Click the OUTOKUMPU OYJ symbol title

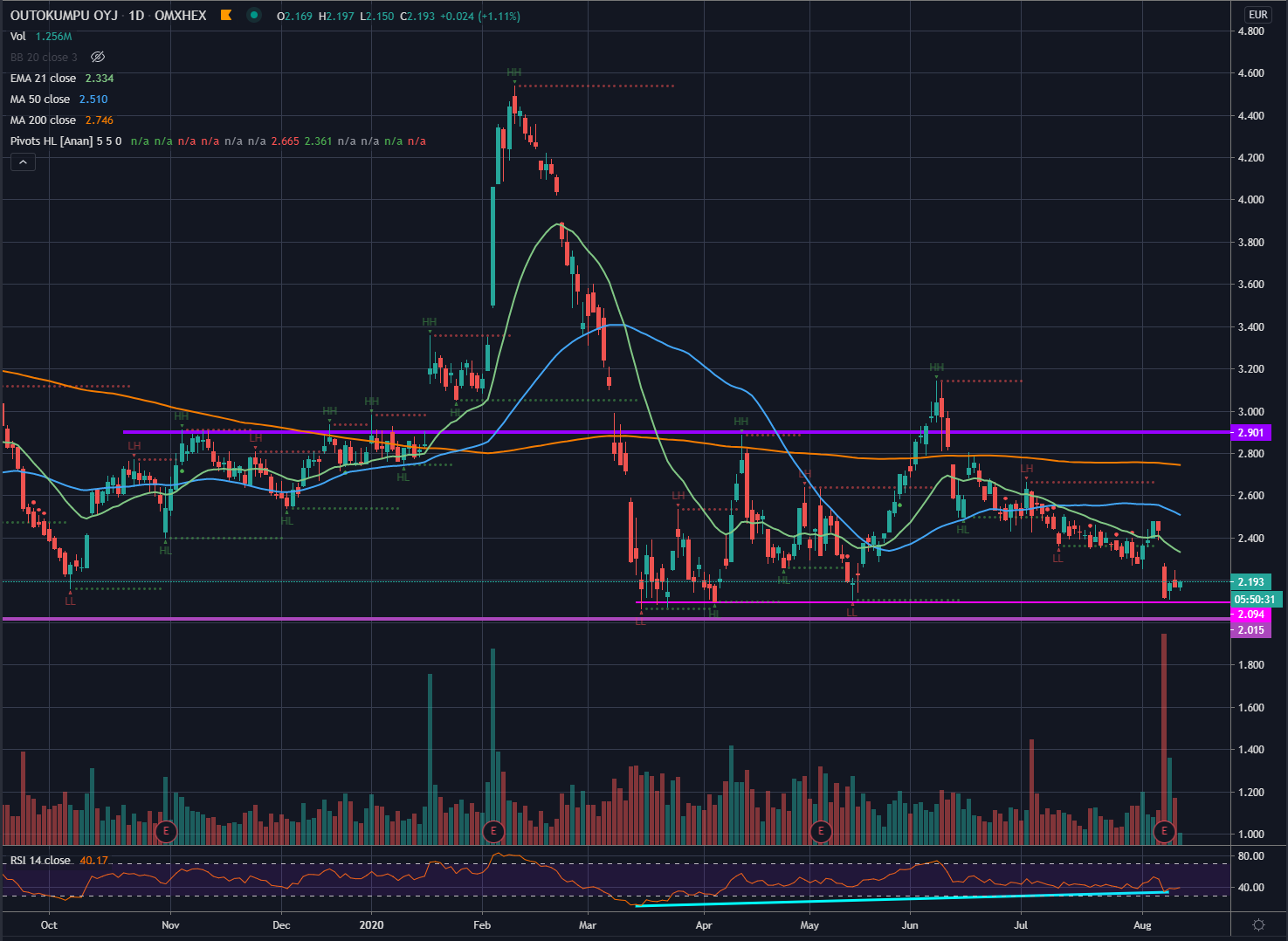point(64,16)
